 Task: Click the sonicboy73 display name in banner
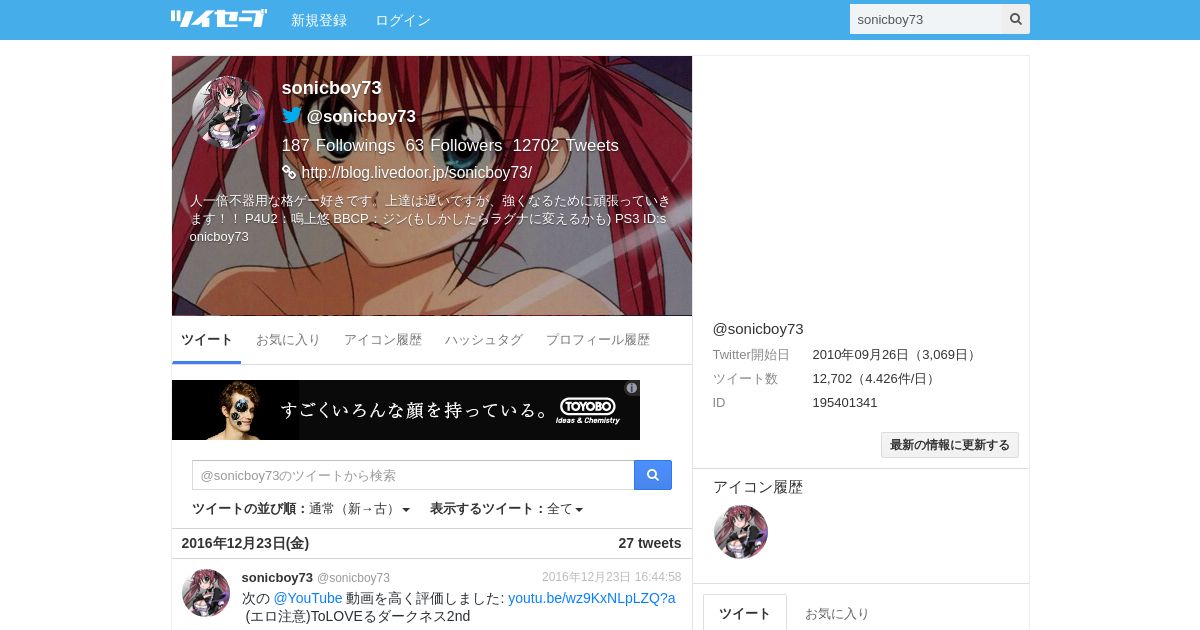click(331, 88)
